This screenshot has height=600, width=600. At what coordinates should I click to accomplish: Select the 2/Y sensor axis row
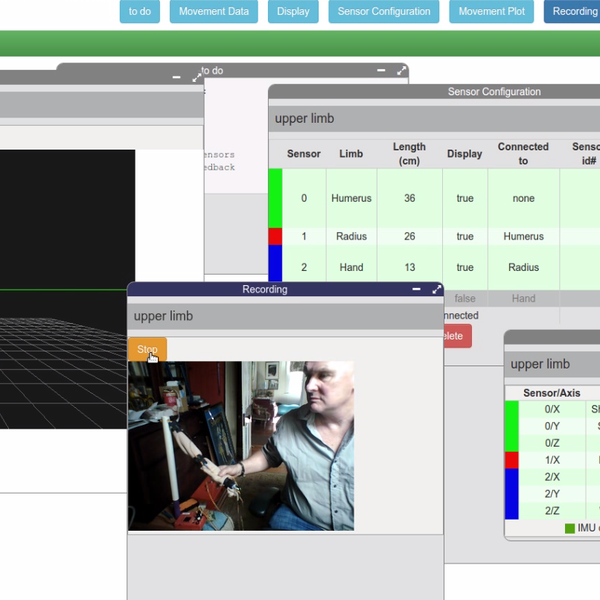click(552, 494)
